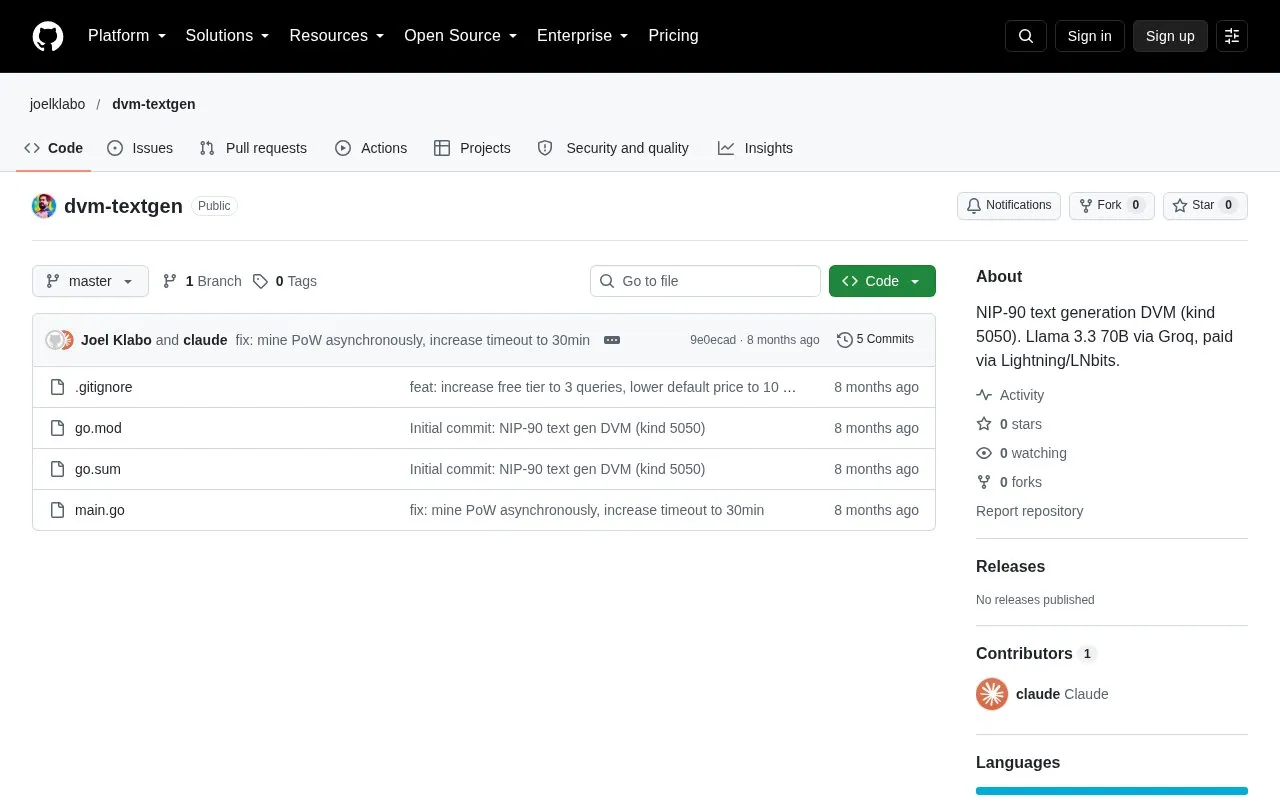Viewport: 1280px width, 800px height.
Task: Open claude Claude contributor name link
Action: [1062, 694]
